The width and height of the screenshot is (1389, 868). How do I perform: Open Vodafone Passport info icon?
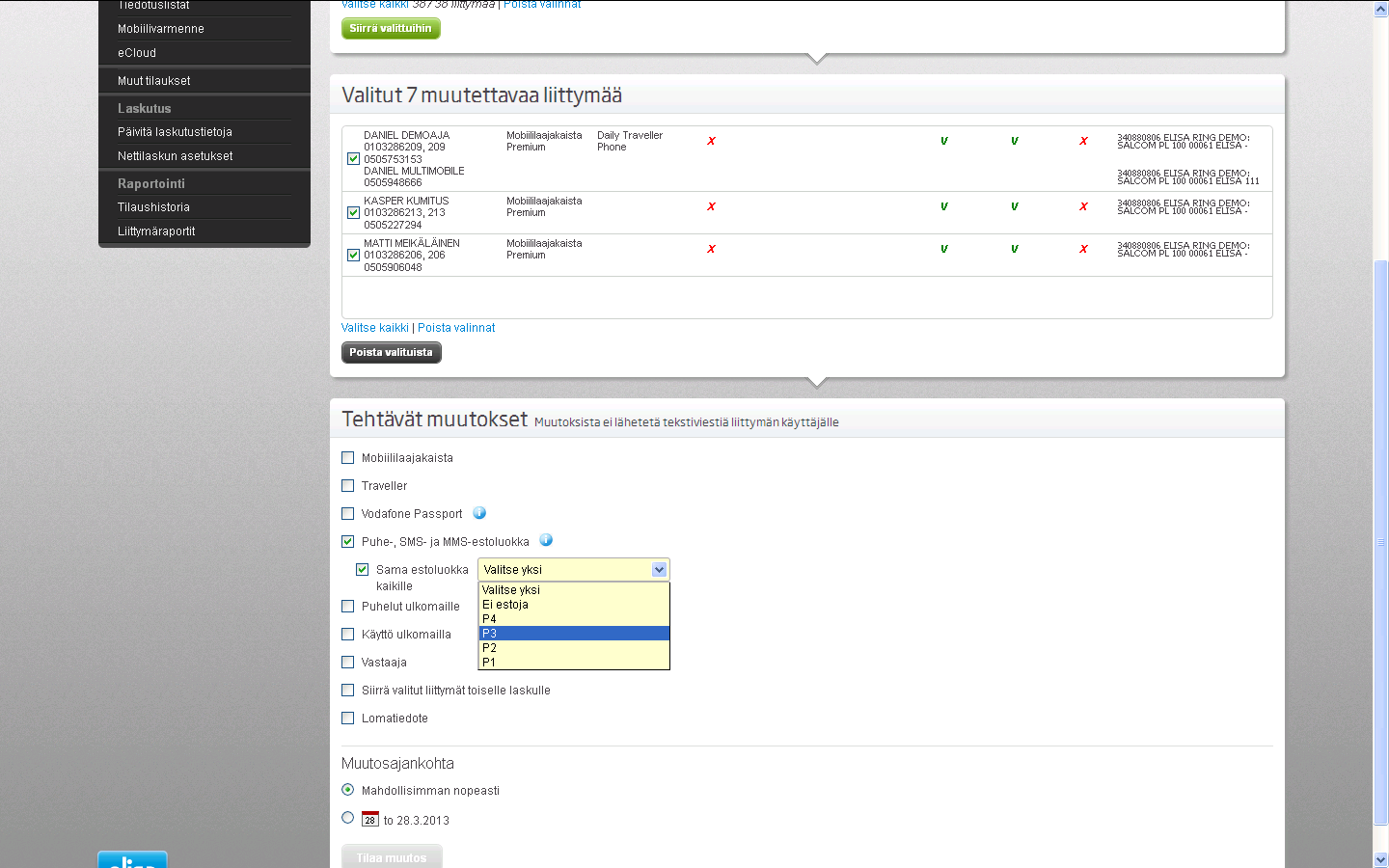point(479,513)
